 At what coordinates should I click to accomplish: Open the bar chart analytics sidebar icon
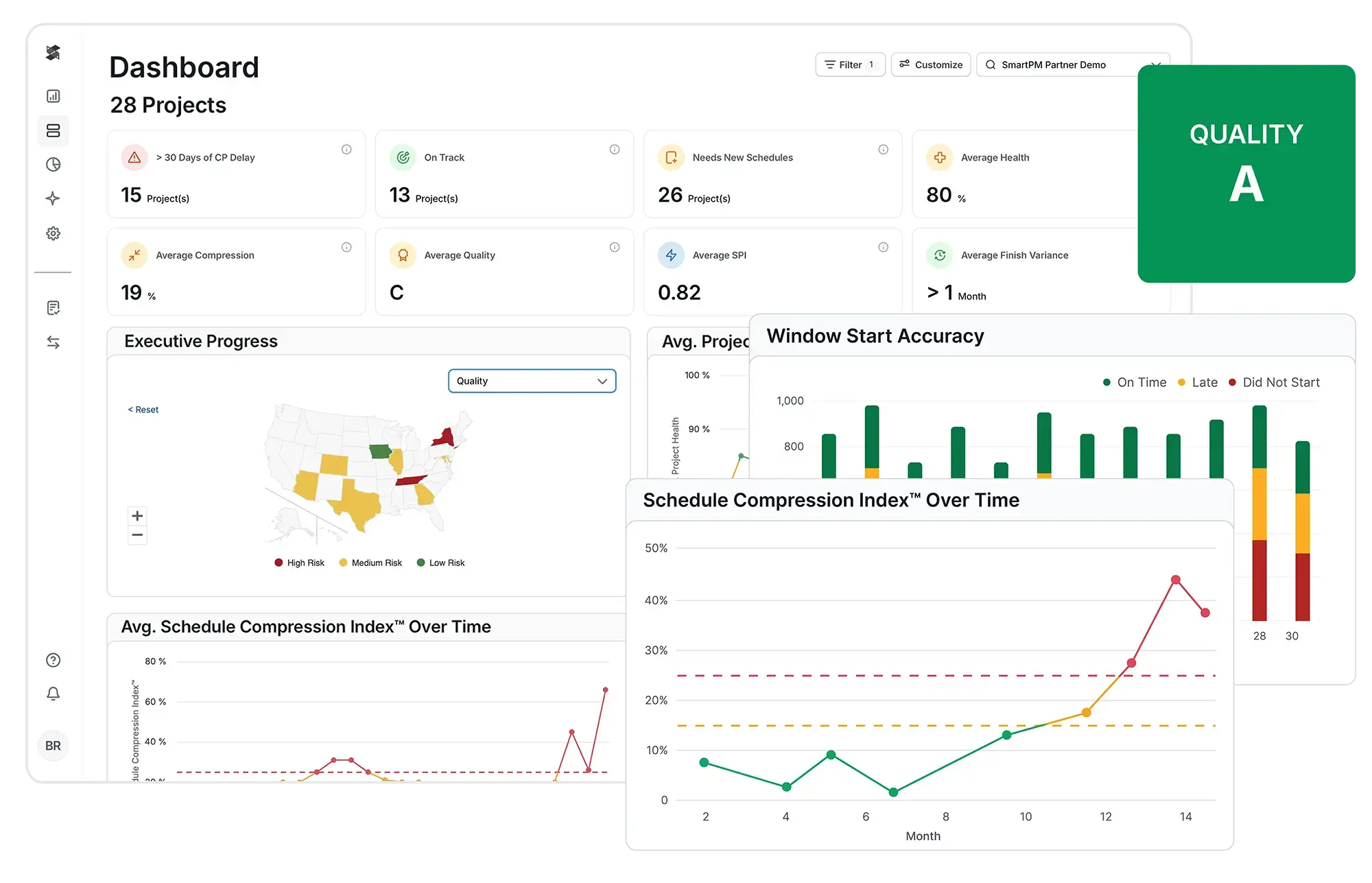(53, 96)
